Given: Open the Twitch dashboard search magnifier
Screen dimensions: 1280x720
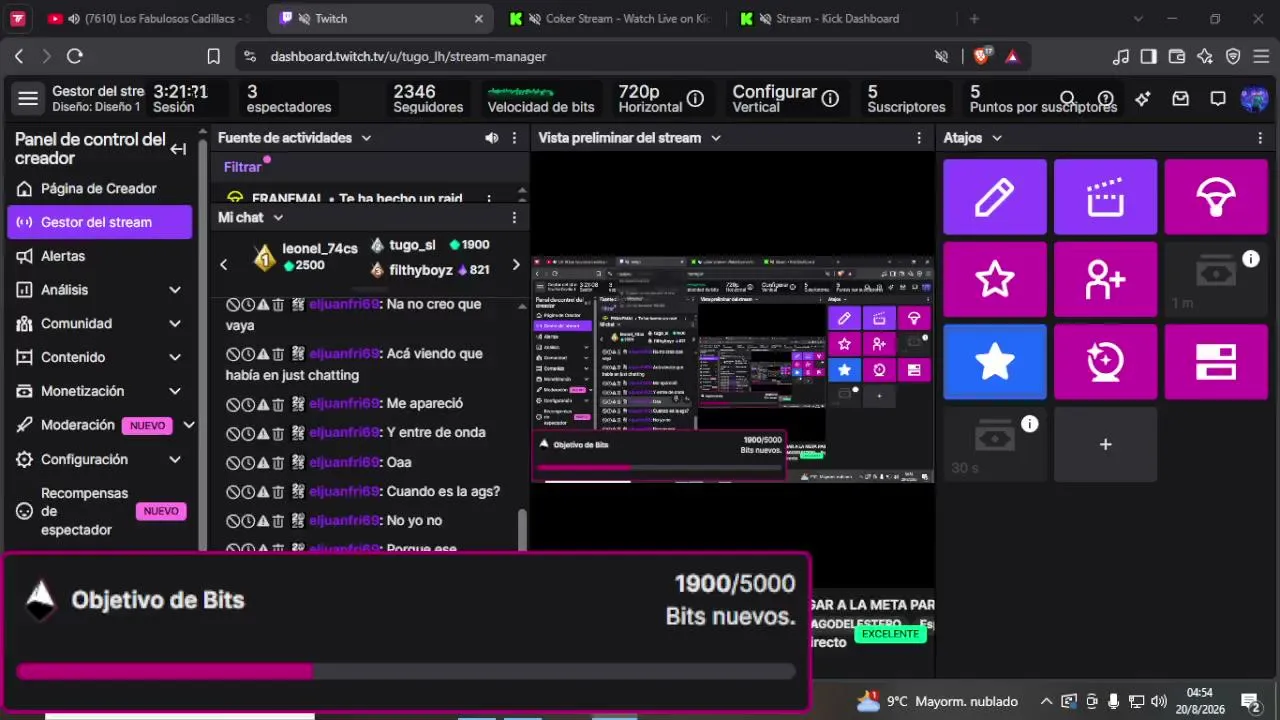Looking at the screenshot, I should click(x=1068, y=98).
